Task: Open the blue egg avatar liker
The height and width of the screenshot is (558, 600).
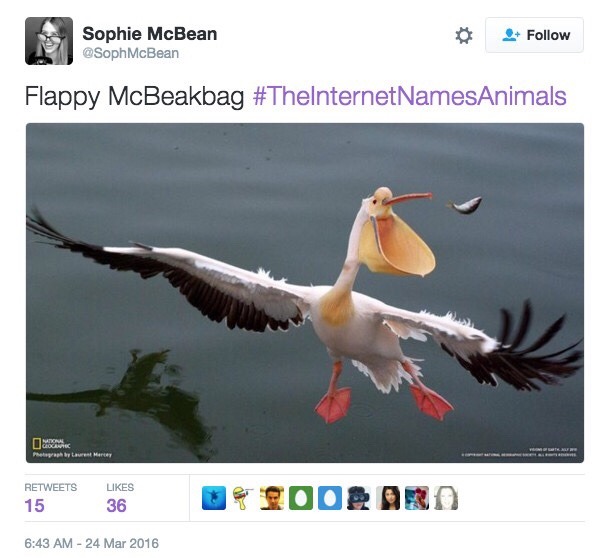Action: 330,498
